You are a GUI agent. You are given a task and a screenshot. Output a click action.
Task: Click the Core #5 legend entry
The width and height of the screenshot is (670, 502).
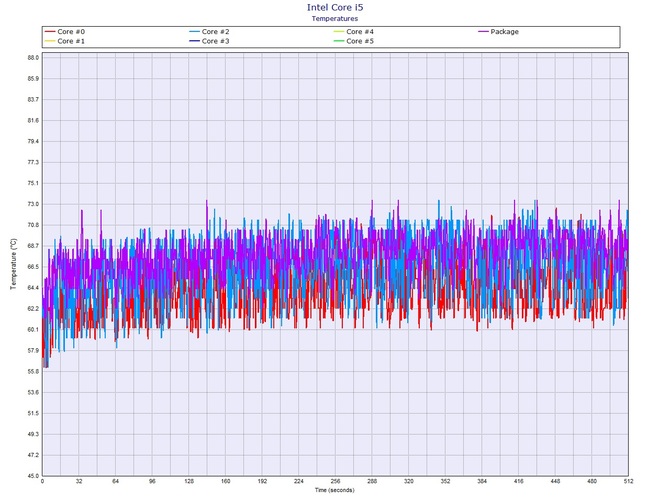tap(354, 41)
